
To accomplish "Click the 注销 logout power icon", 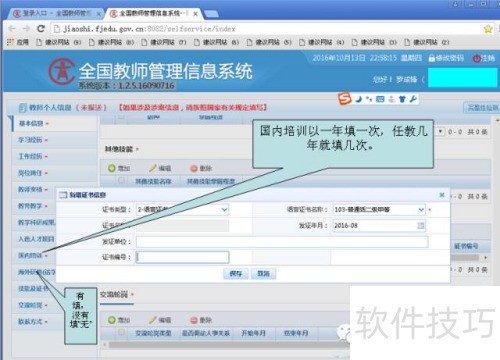I will click(x=476, y=58).
